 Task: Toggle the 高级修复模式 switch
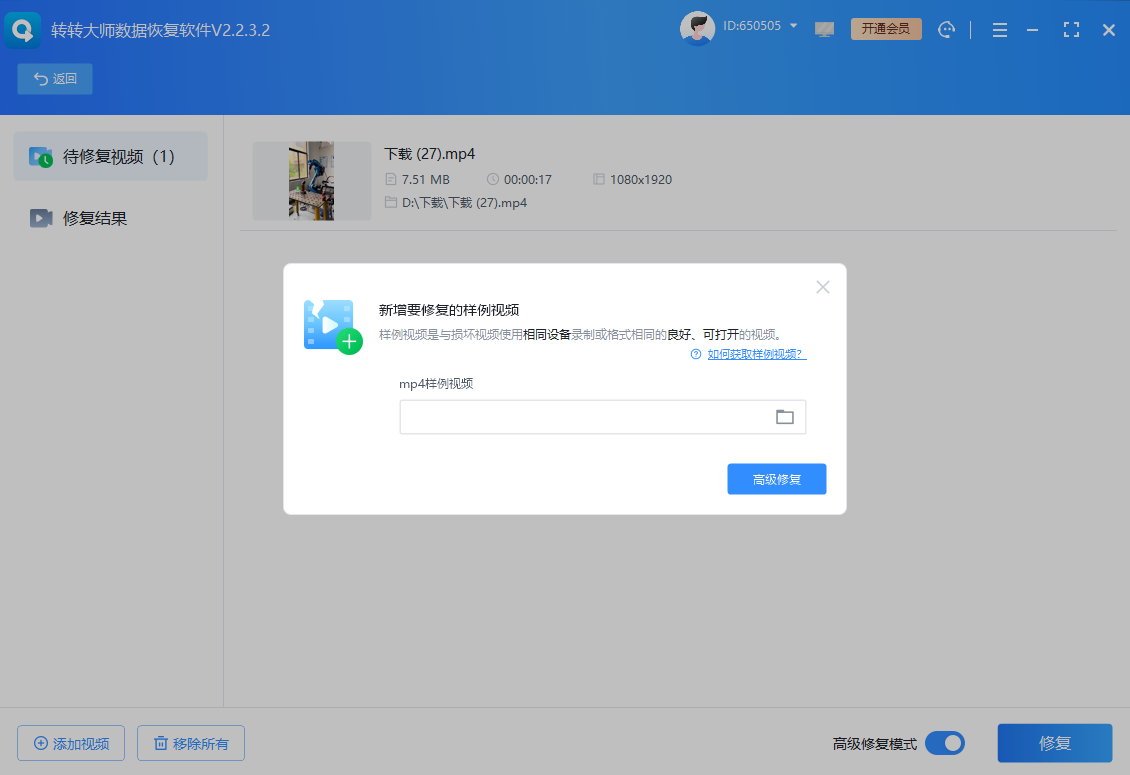click(x=944, y=743)
